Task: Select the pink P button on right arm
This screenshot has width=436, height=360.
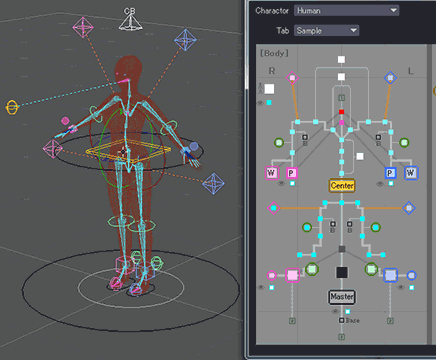Action: tap(292, 173)
